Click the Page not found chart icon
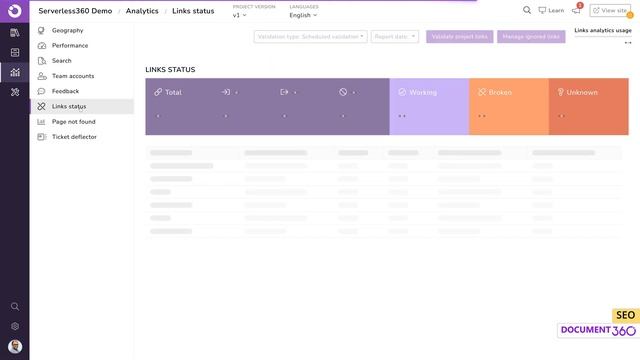 pos(41,122)
